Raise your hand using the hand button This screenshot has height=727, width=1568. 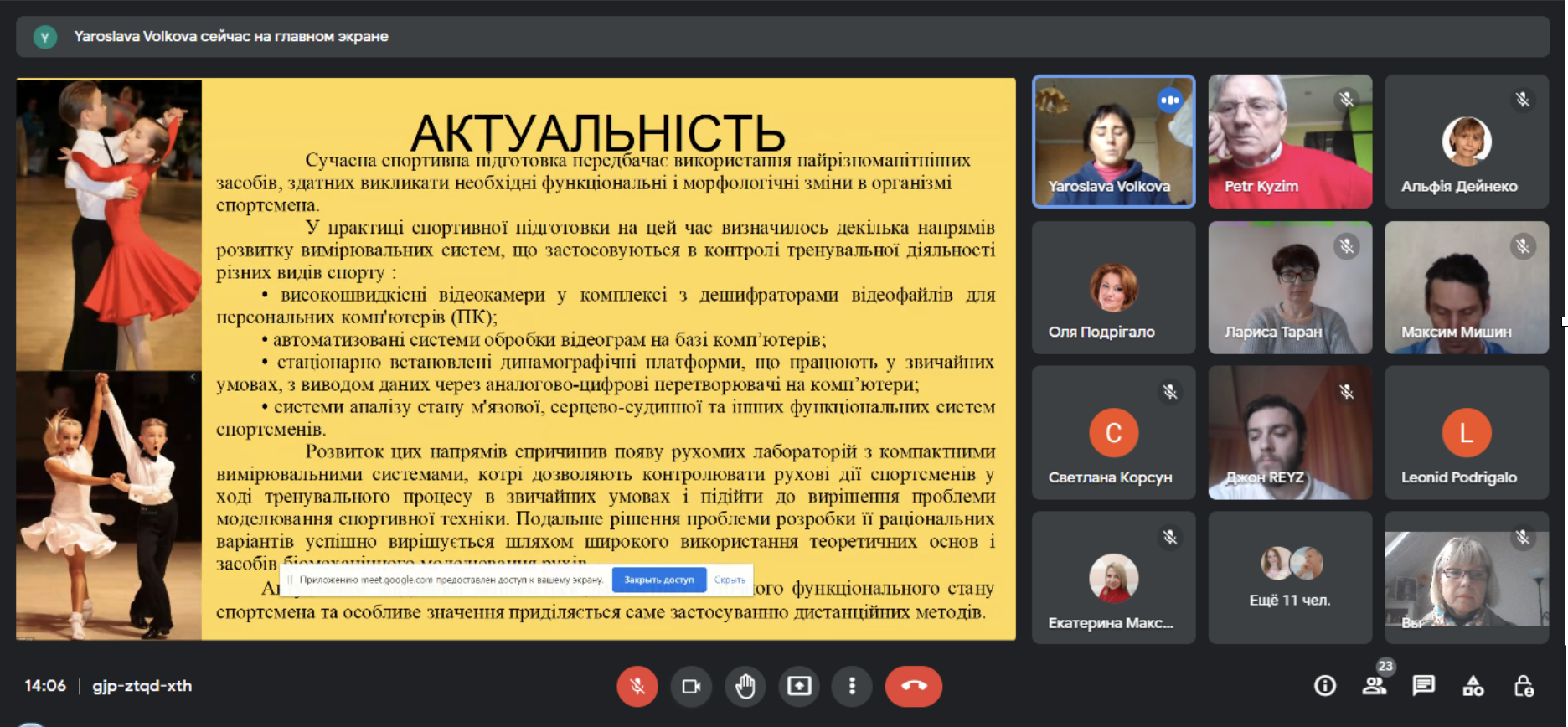point(745,687)
